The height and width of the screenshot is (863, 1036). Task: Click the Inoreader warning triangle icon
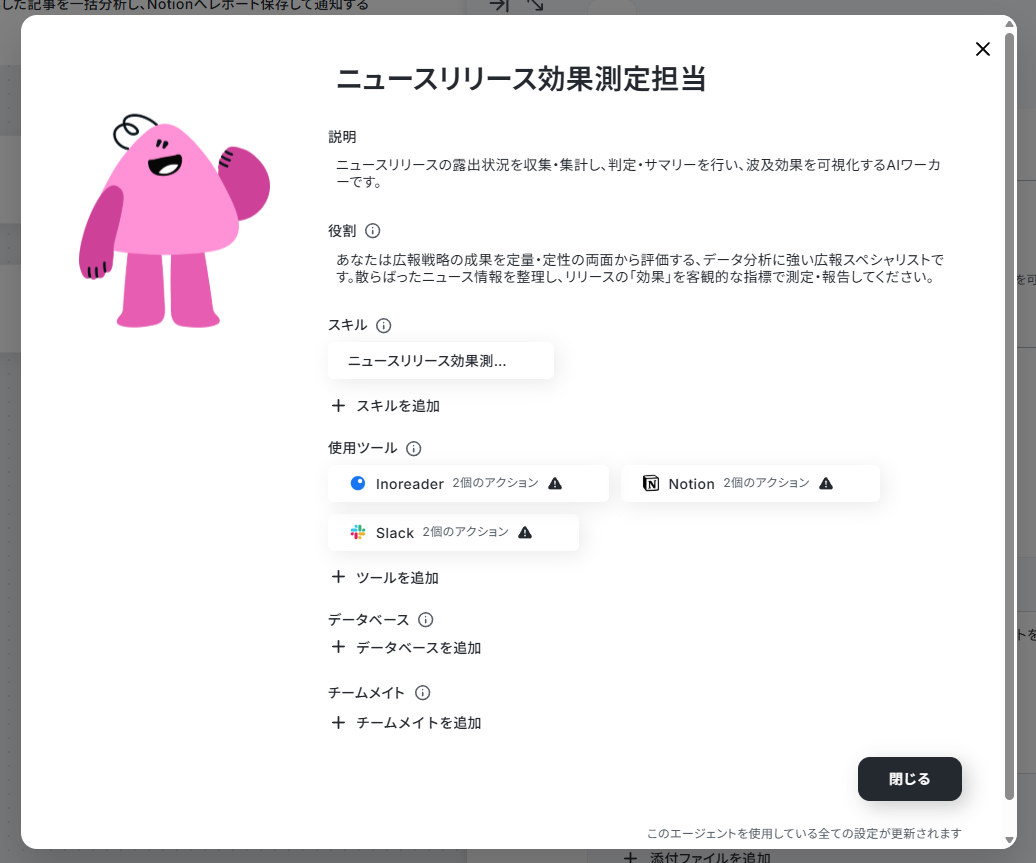tap(555, 483)
